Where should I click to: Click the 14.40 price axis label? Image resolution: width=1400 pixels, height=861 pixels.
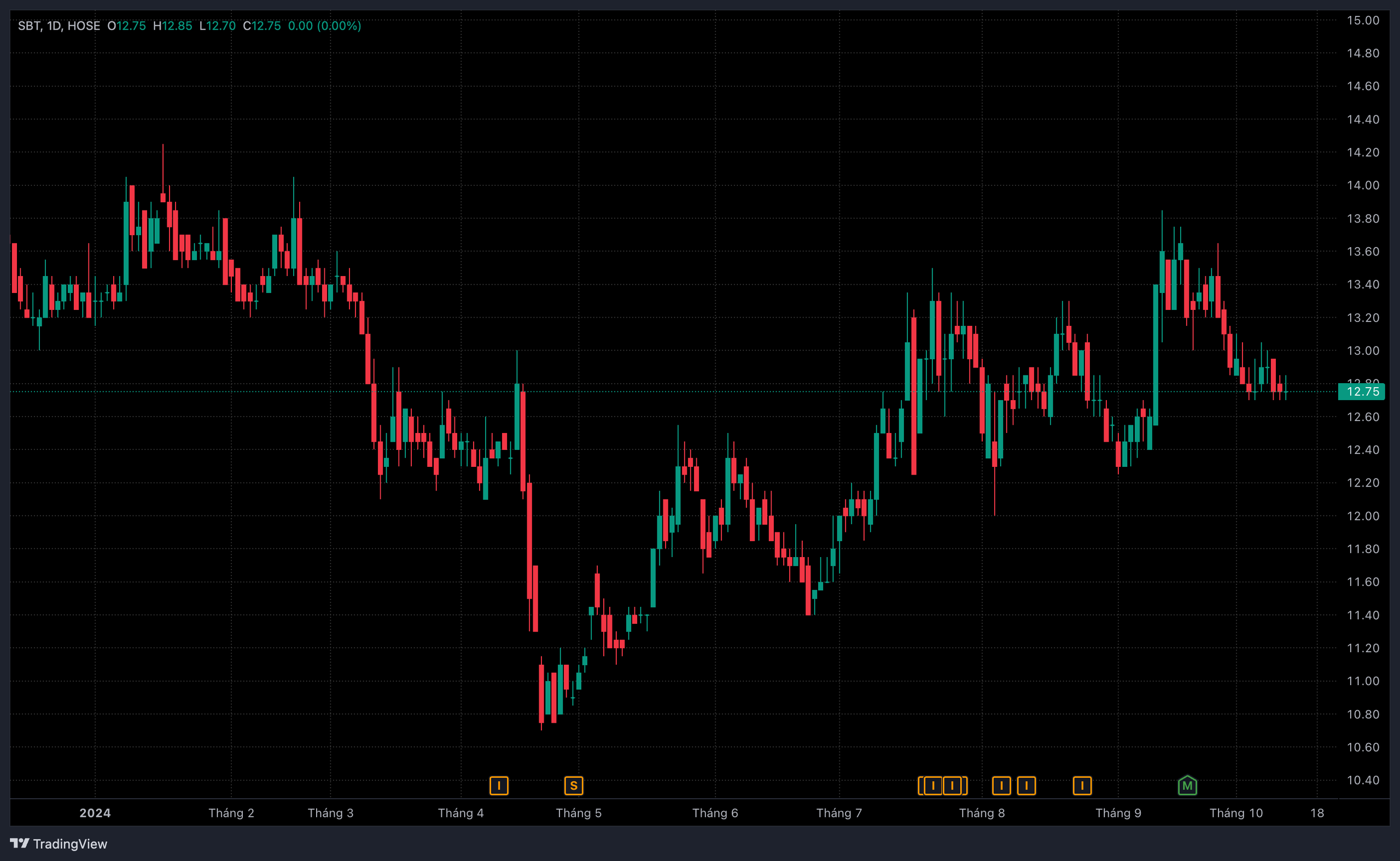coord(1363,120)
